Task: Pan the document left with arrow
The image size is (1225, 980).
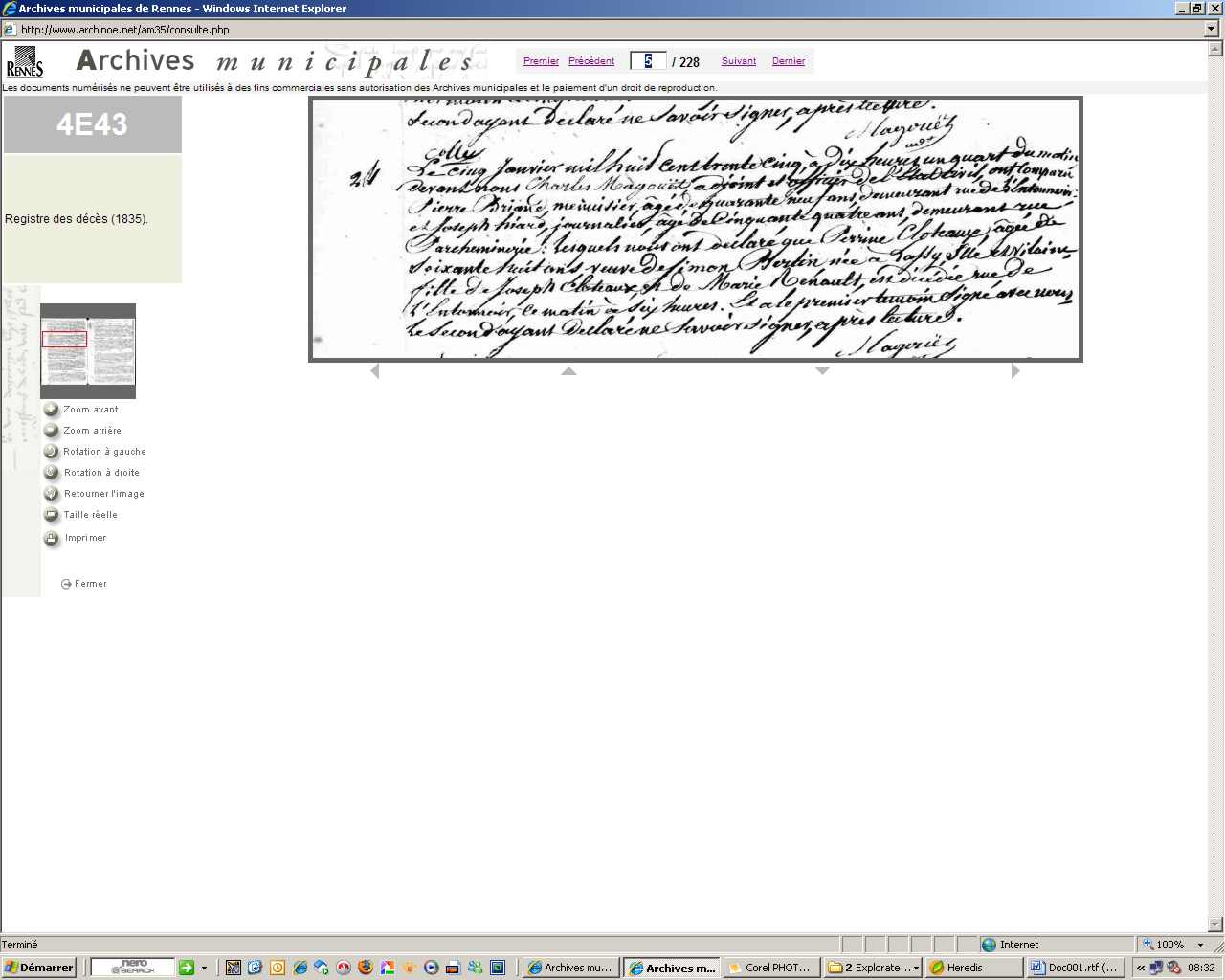Action: pyautogui.click(x=375, y=371)
